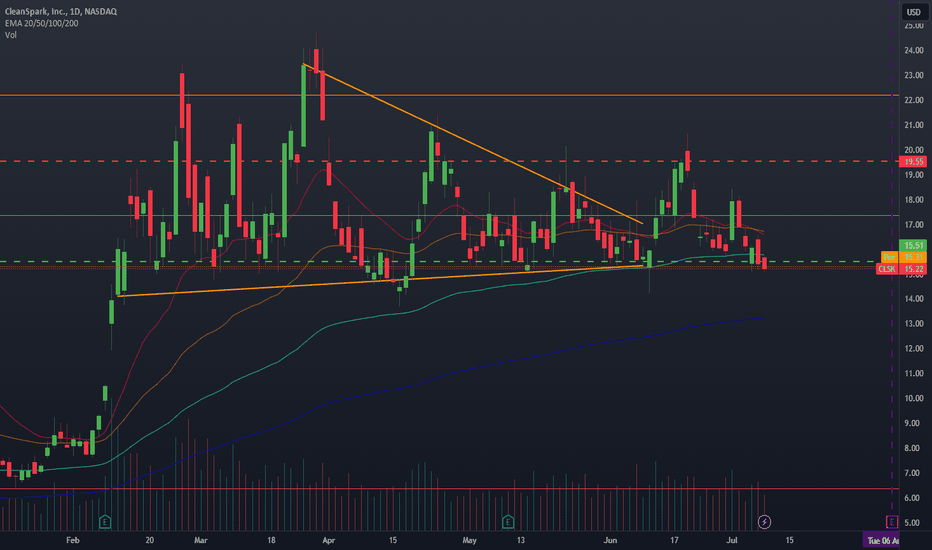The image size is (932, 550).
Task: Click the May label on time axis
Action: coord(469,540)
